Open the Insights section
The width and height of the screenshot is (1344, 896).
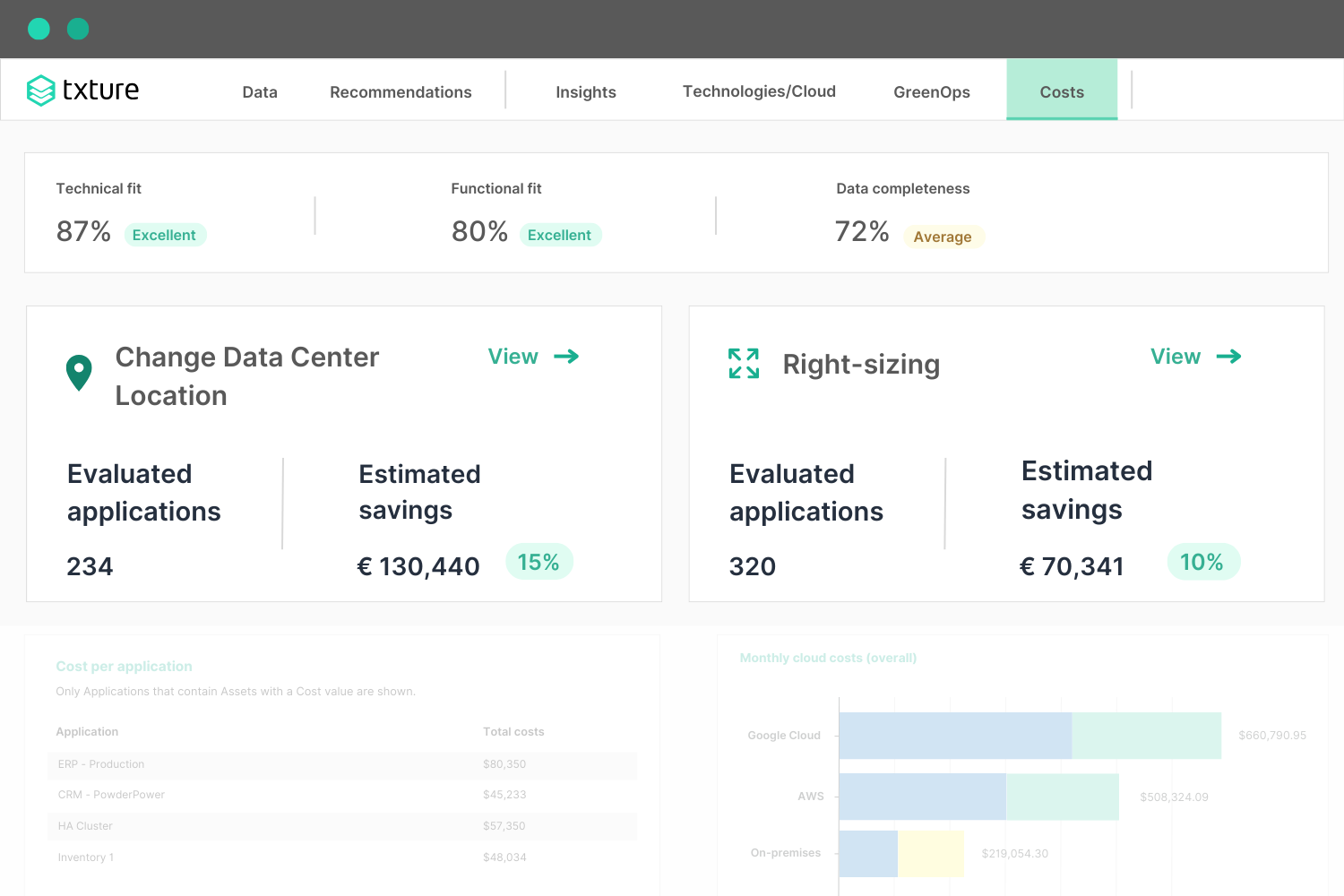click(x=586, y=91)
